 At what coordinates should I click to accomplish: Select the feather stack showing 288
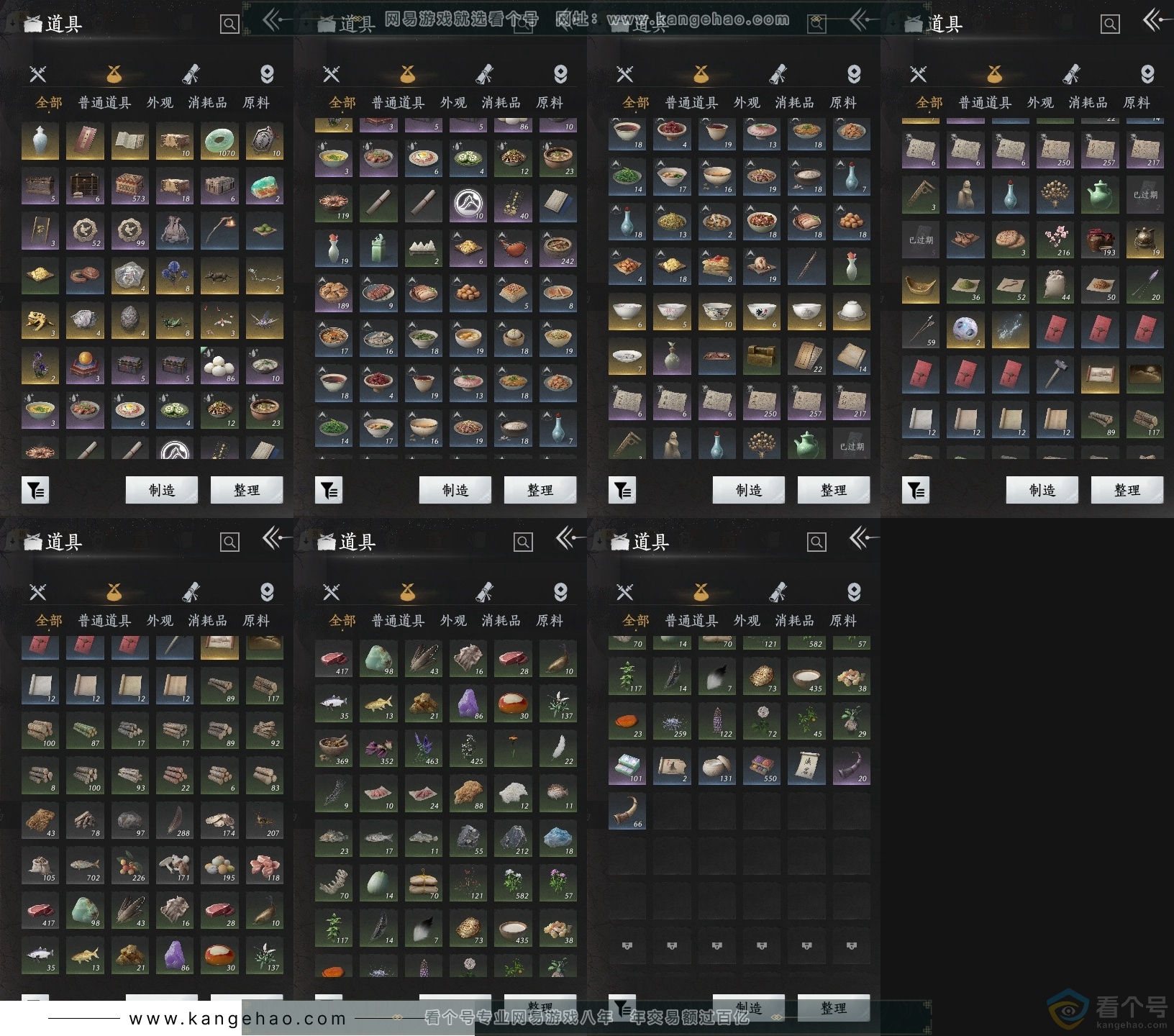(175, 822)
